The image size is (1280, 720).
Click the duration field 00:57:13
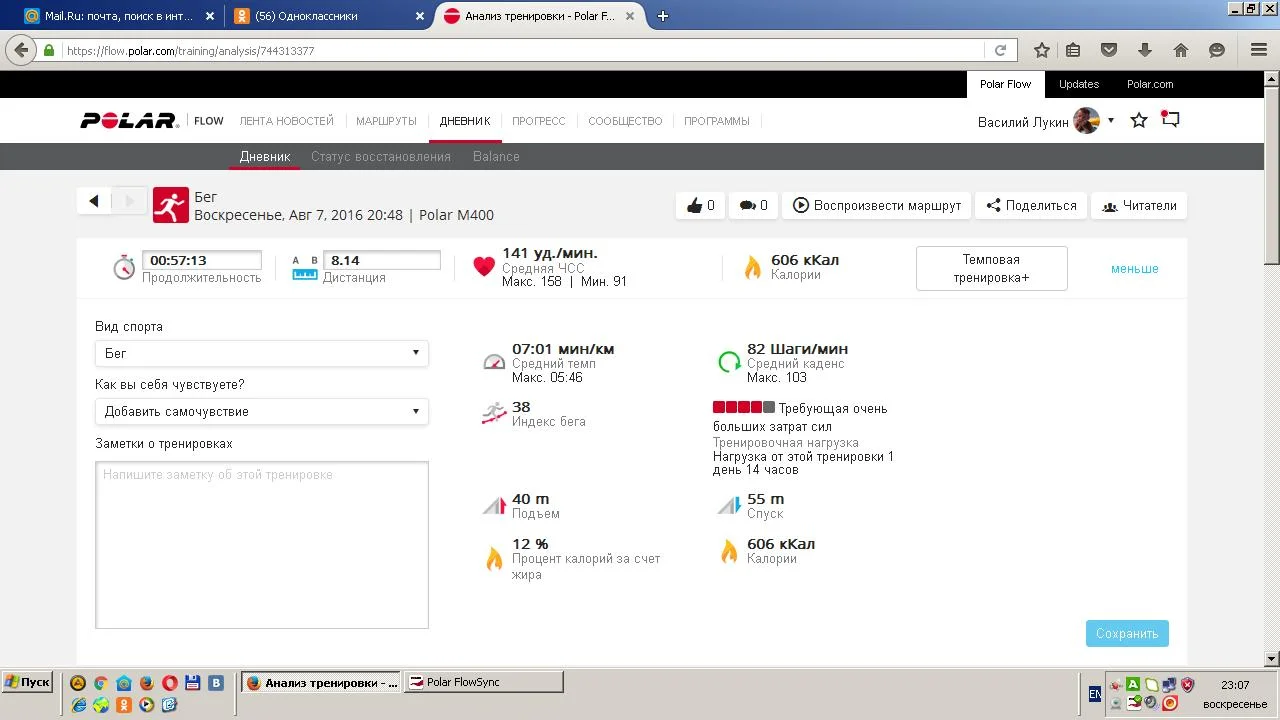(x=201, y=260)
